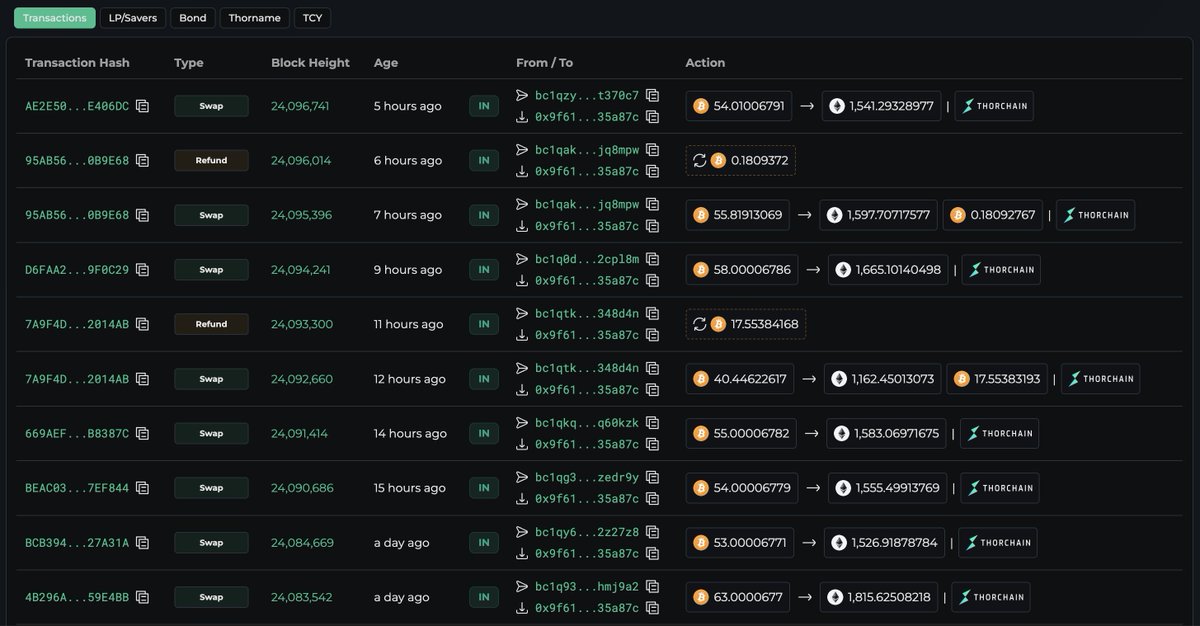Open block height 24,096,741
Screen dimensions: 1200x626
point(300,106)
